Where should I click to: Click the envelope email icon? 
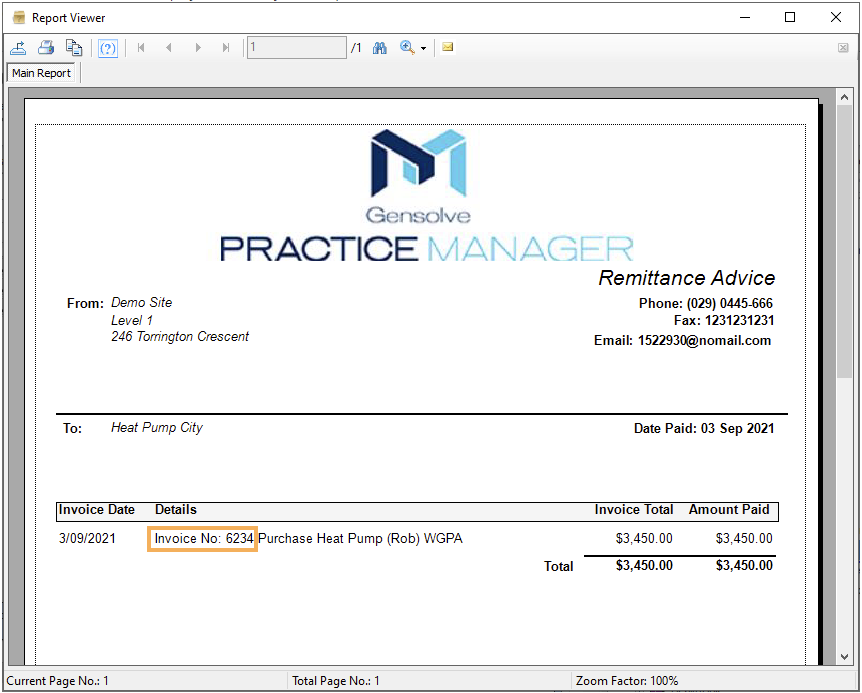(447, 47)
